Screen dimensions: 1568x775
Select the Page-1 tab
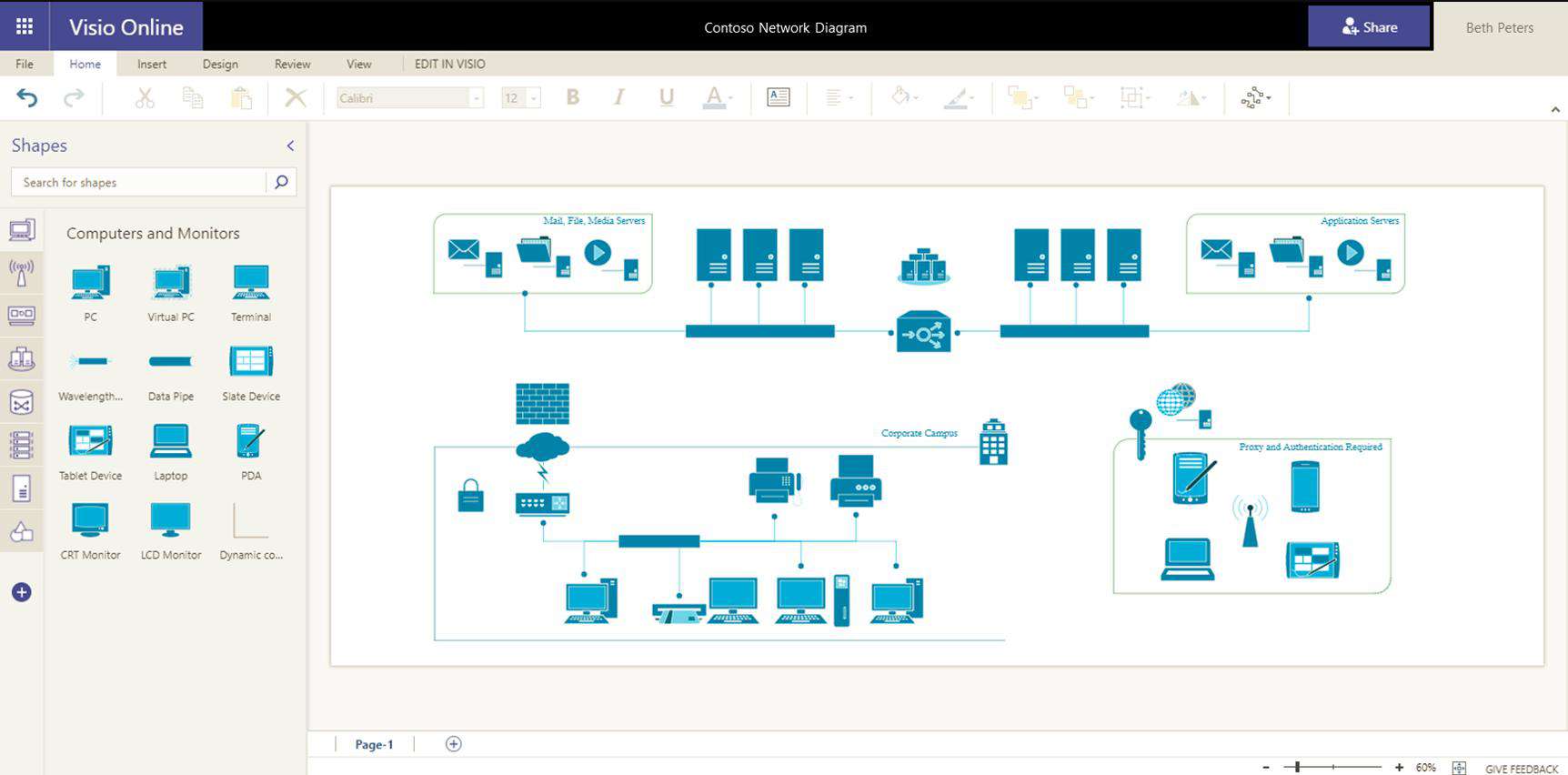(x=374, y=744)
